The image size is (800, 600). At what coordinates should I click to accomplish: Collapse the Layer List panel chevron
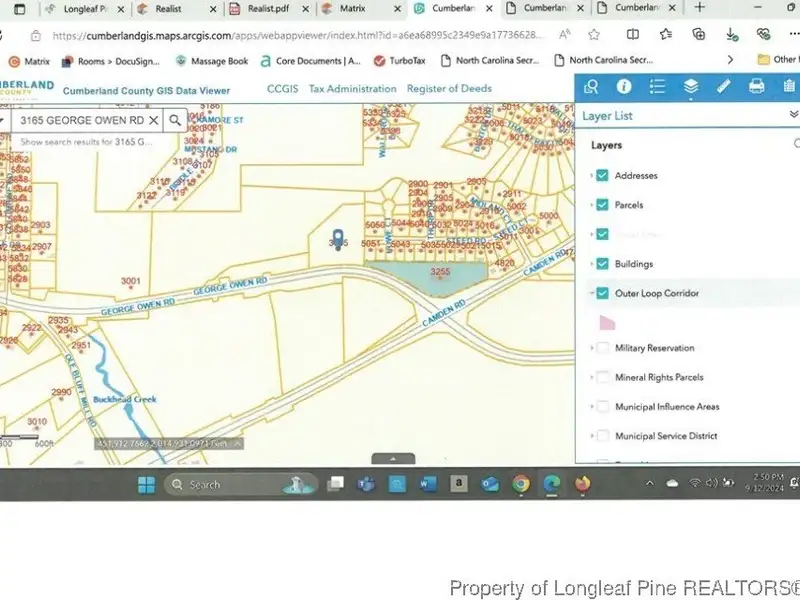tap(793, 115)
